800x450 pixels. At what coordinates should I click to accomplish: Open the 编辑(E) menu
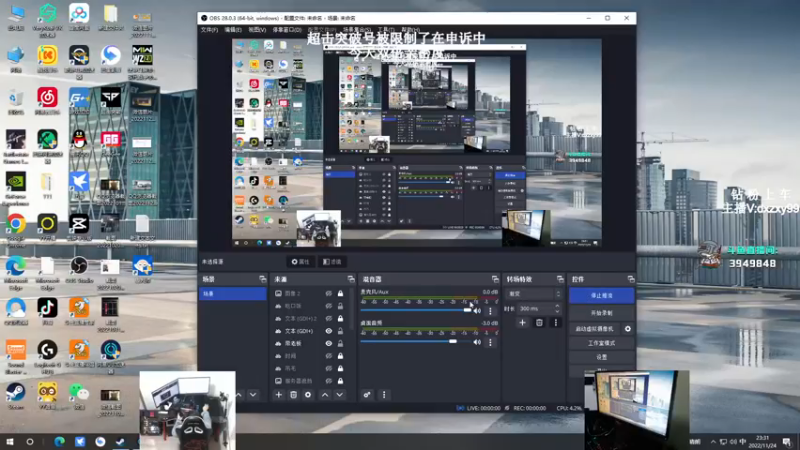pyautogui.click(x=233, y=30)
